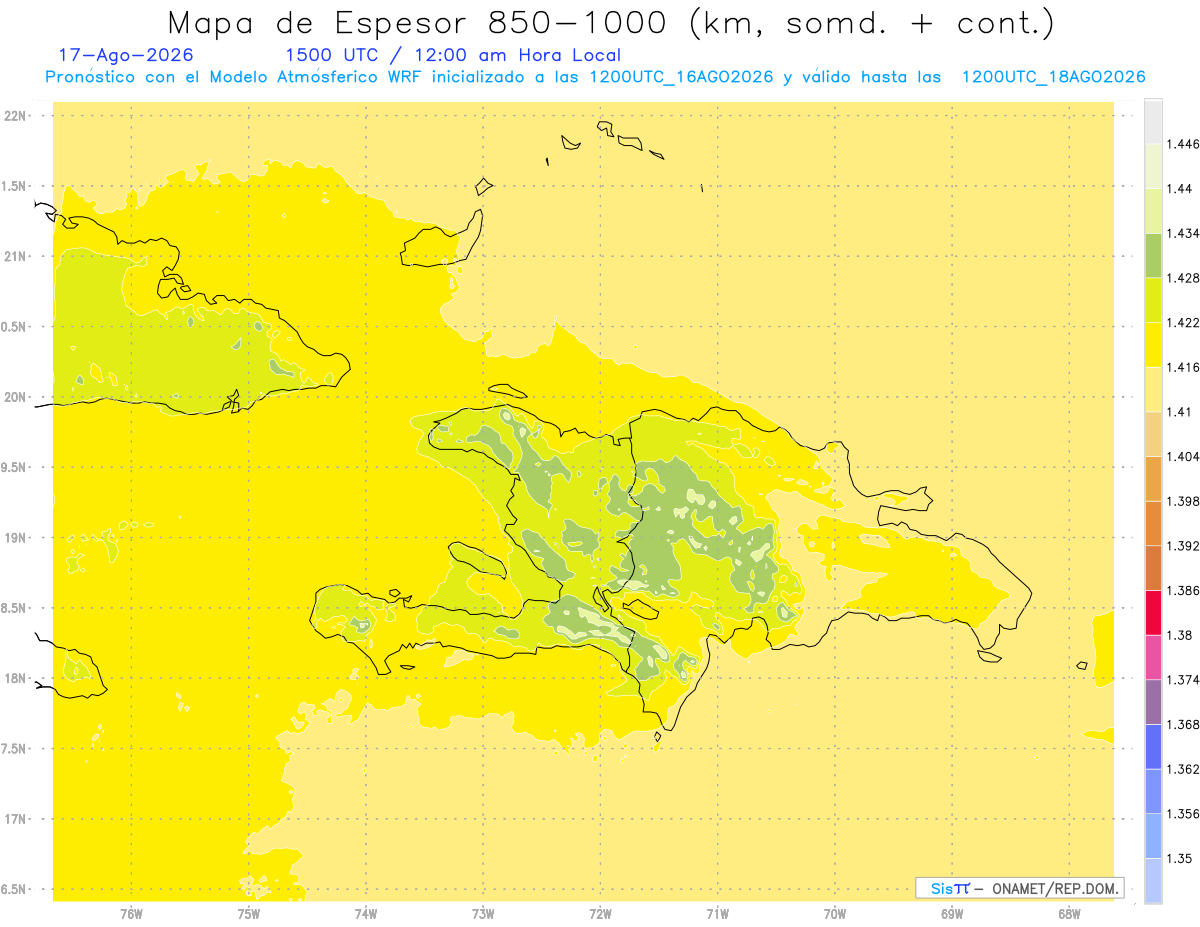Select the bright yellow legend swatch between 1.416 and 1.422
The height and width of the screenshot is (927, 1200).
[x=1153, y=345]
